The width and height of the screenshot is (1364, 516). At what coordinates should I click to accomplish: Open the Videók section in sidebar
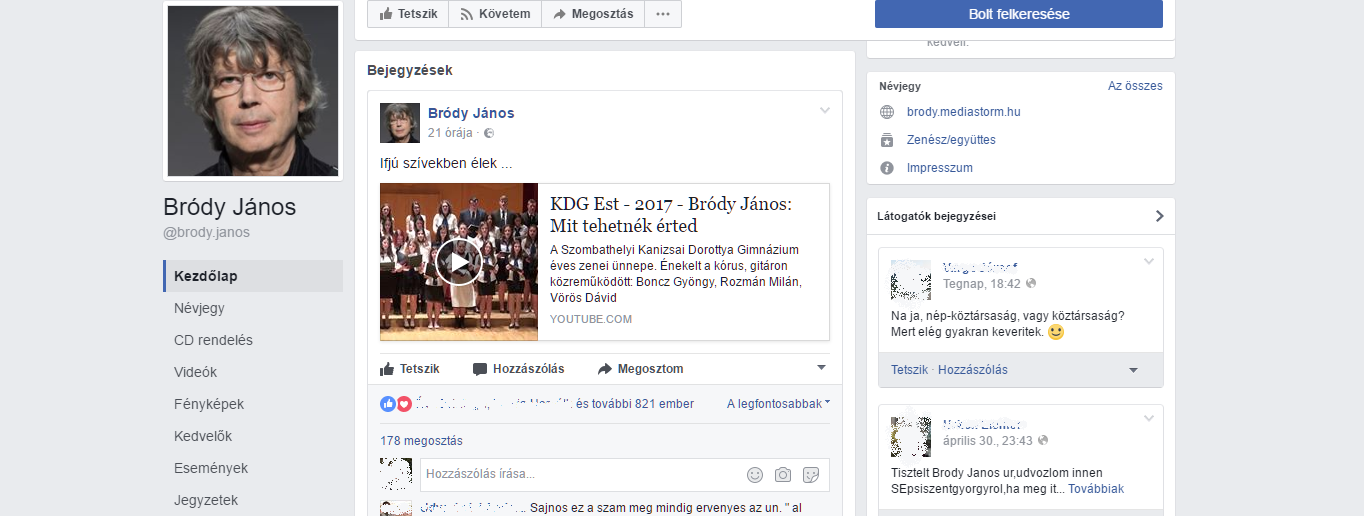click(195, 372)
